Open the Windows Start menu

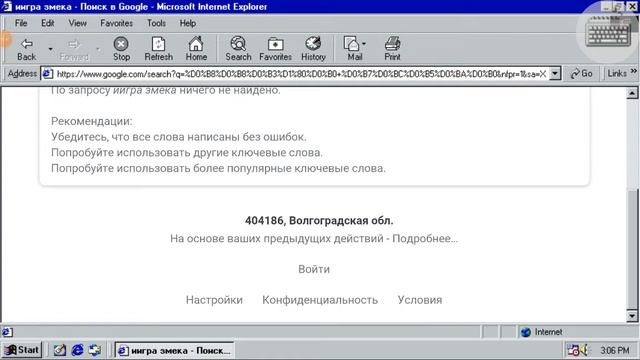(x=22, y=350)
